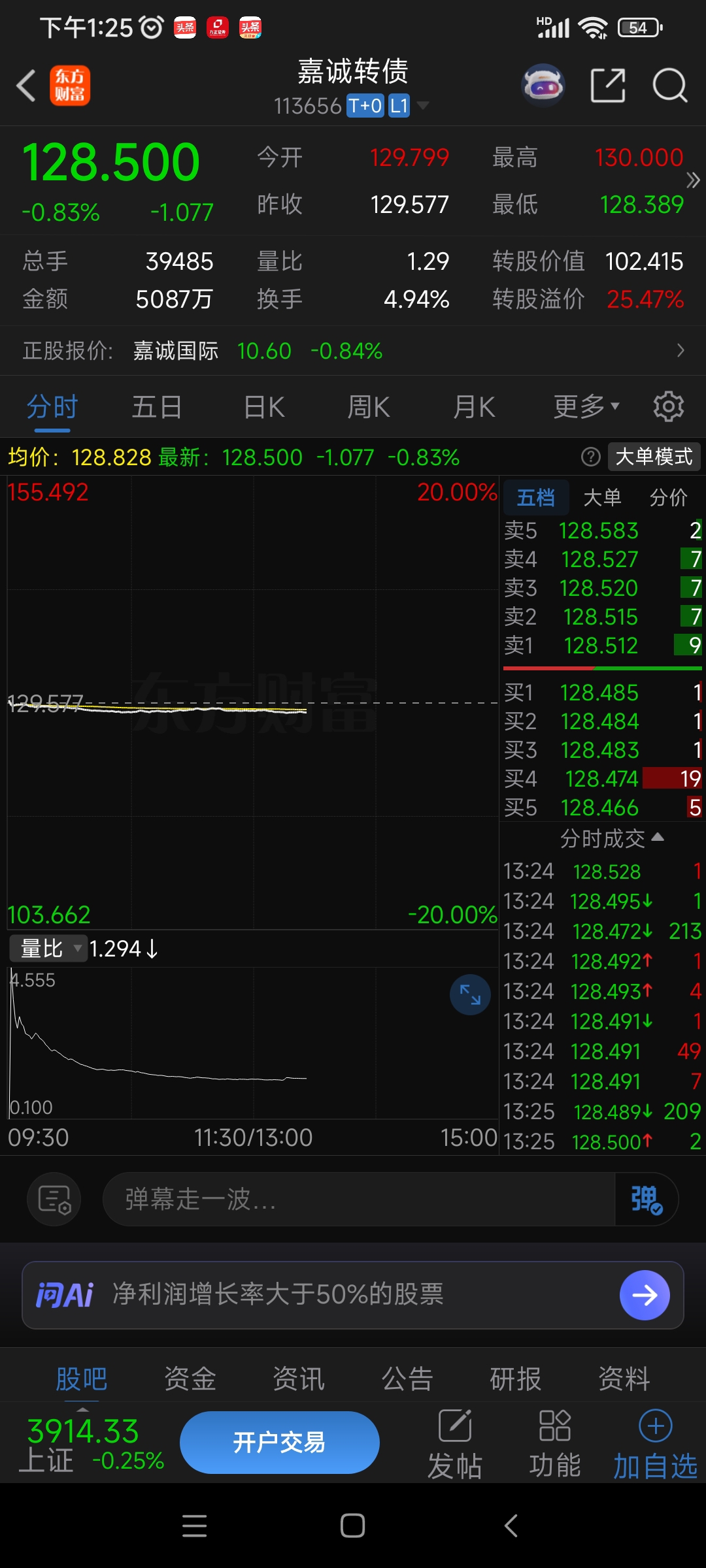
Task: Tap 开户交易 button
Action: (280, 1443)
